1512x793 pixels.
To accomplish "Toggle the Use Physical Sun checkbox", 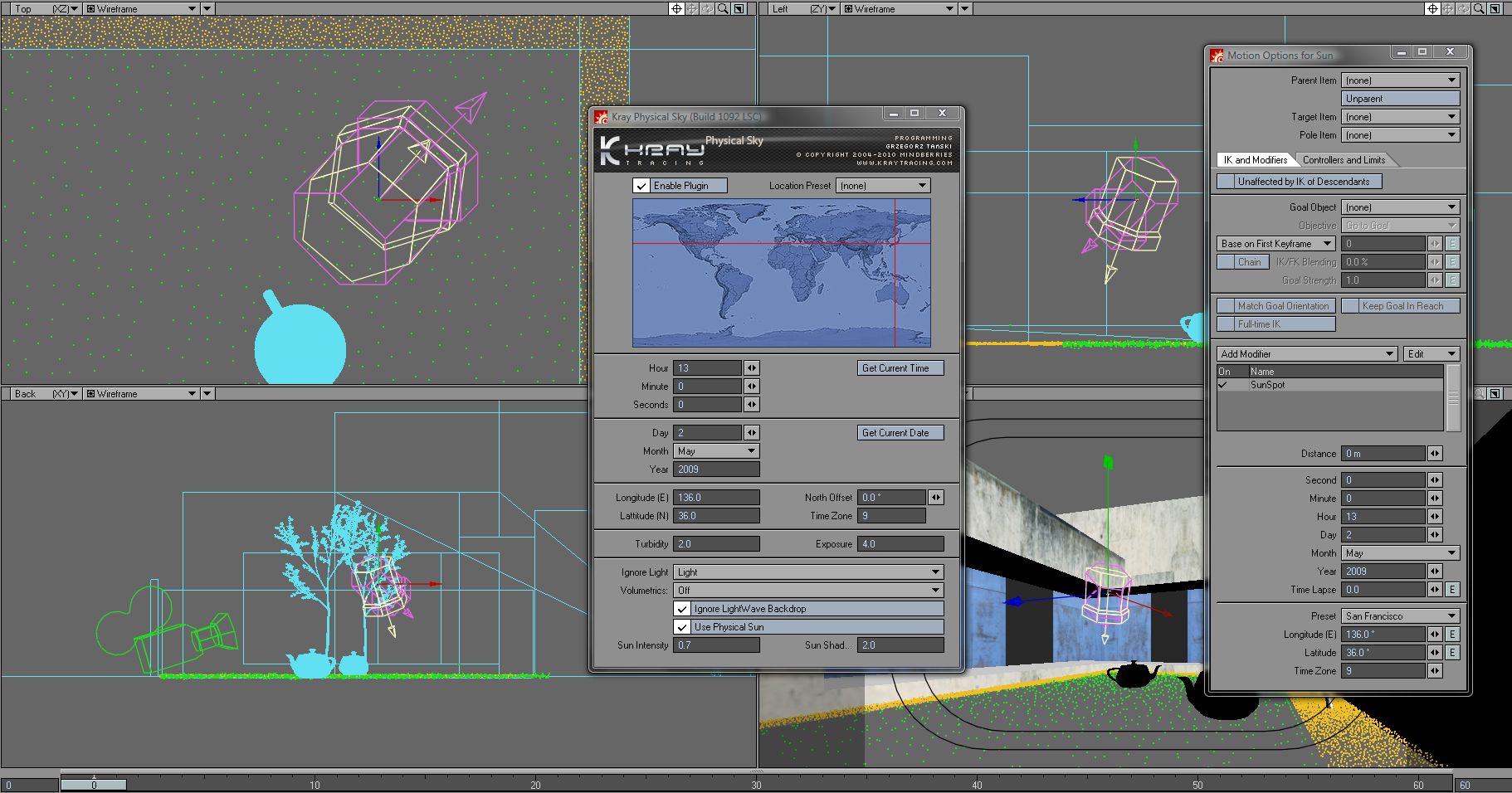I will click(x=682, y=627).
